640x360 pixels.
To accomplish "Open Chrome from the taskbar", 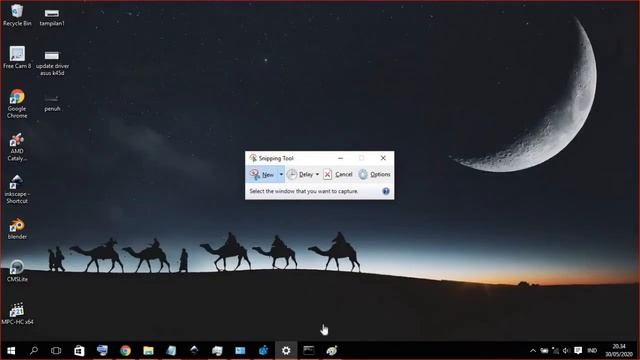I will (125, 351).
